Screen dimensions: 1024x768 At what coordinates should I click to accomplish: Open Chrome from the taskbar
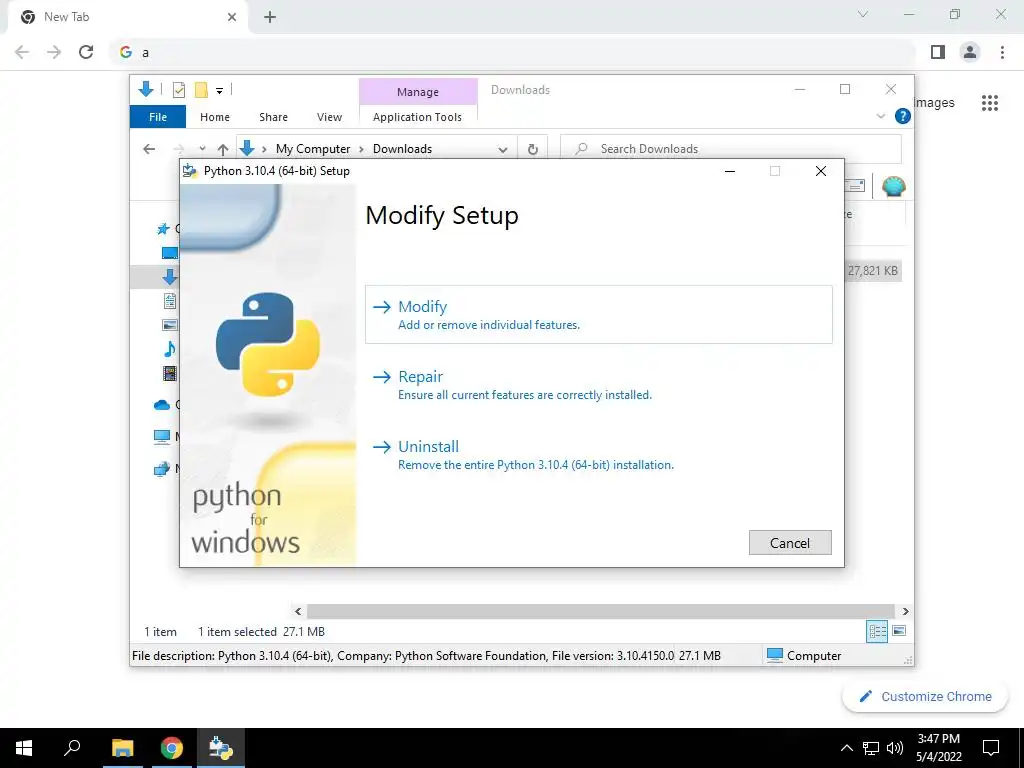pos(172,748)
